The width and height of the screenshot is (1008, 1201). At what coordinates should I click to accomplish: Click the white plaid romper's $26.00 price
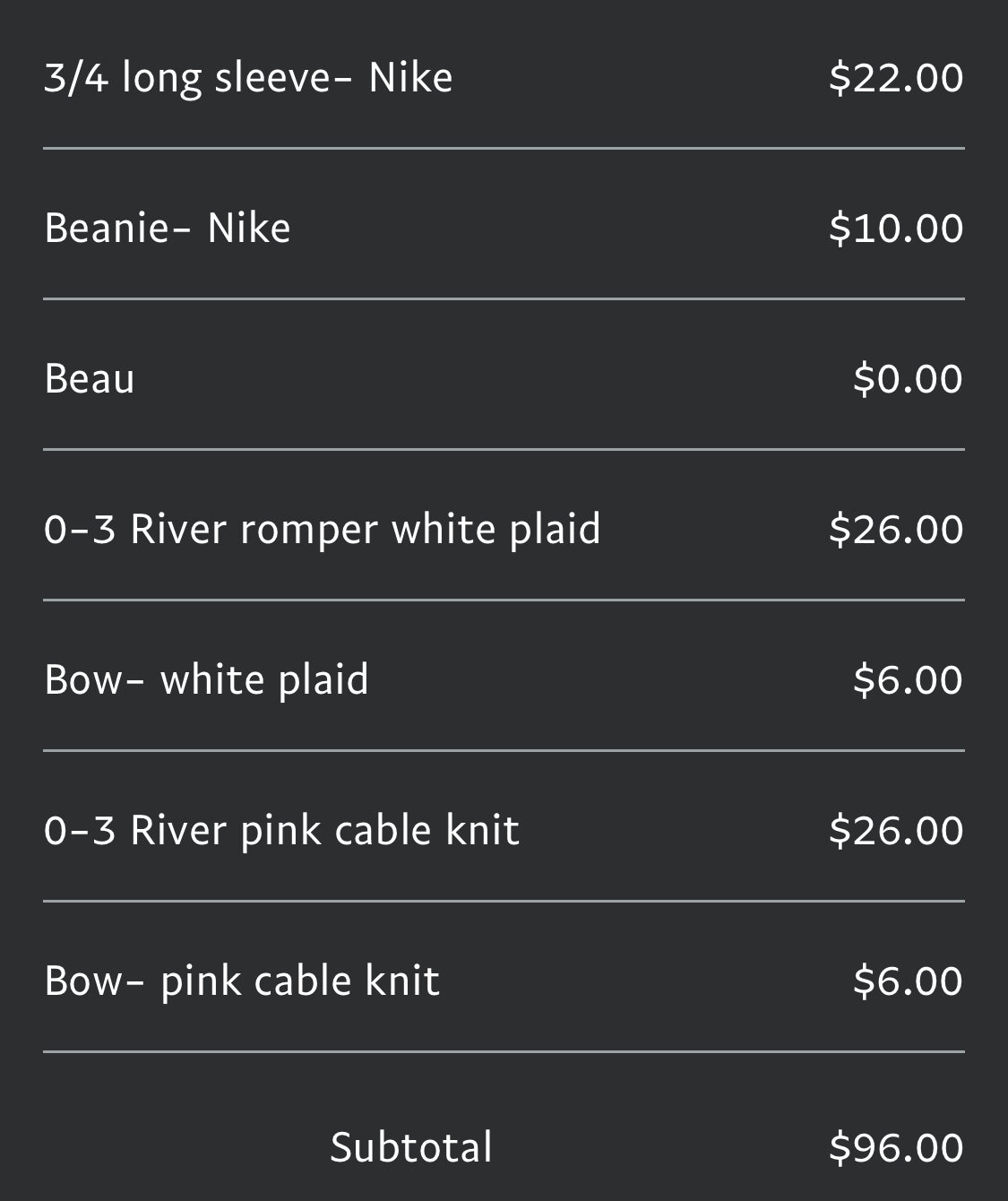[896, 529]
